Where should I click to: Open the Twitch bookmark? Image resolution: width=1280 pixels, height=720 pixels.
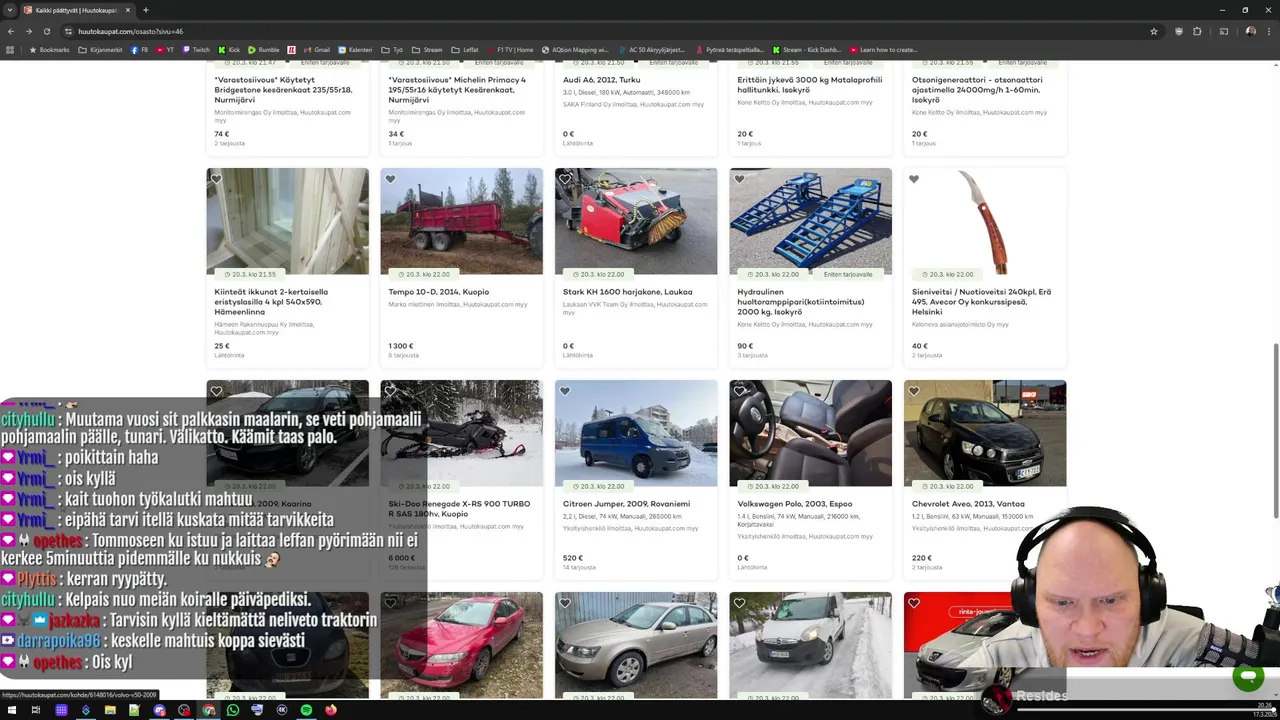(196, 50)
